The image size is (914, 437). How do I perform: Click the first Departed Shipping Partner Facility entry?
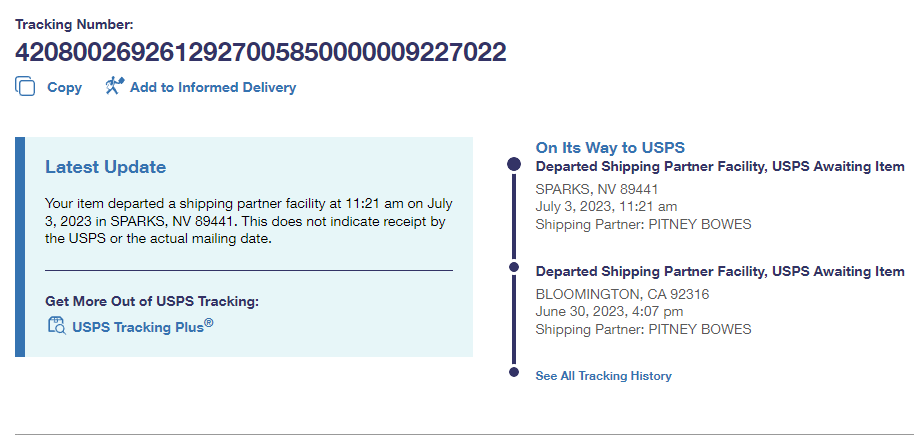pyautogui.click(x=720, y=166)
